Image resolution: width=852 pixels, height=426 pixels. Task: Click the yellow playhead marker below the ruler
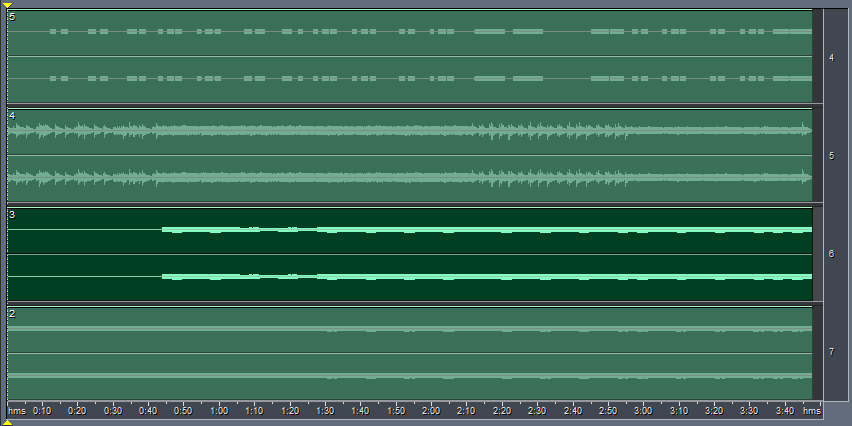[8, 423]
